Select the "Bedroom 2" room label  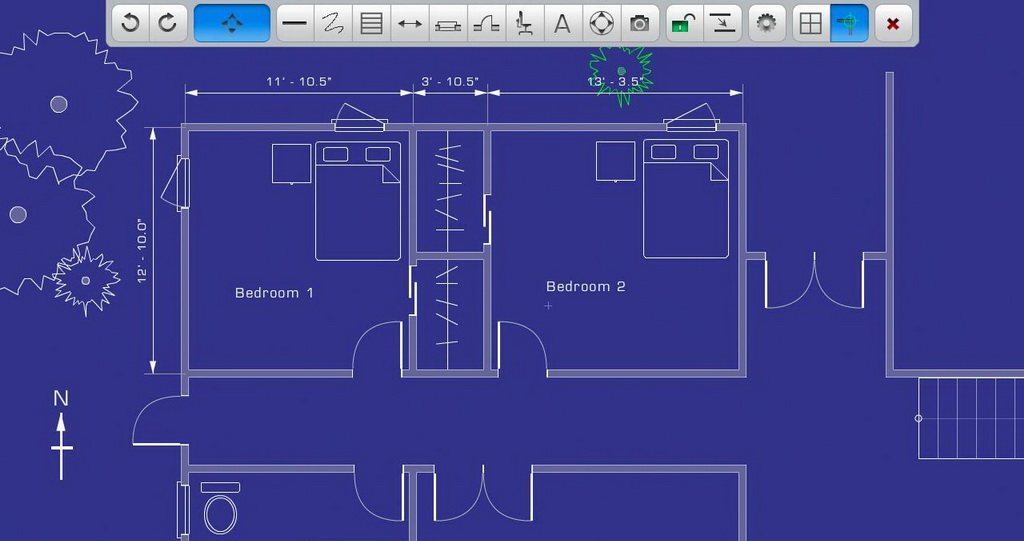pos(586,286)
